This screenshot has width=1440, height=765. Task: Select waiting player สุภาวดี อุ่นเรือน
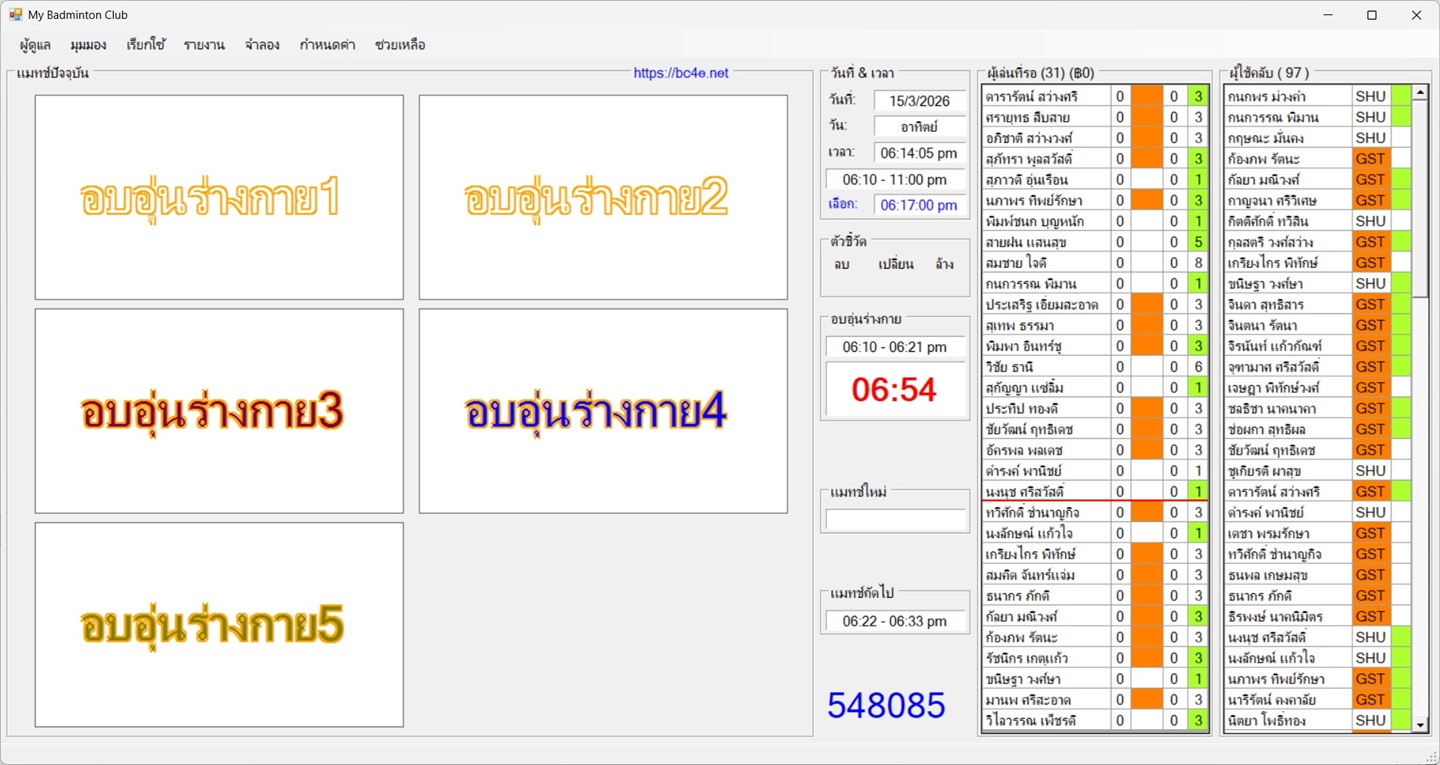[1046, 180]
